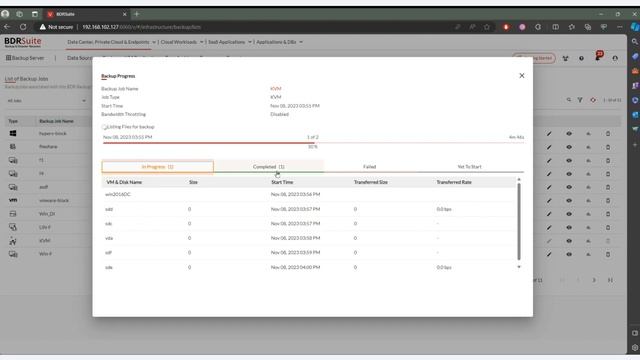Delete the Win-F backup job
This screenshot has height=360, width=640.
coord(608,254)
